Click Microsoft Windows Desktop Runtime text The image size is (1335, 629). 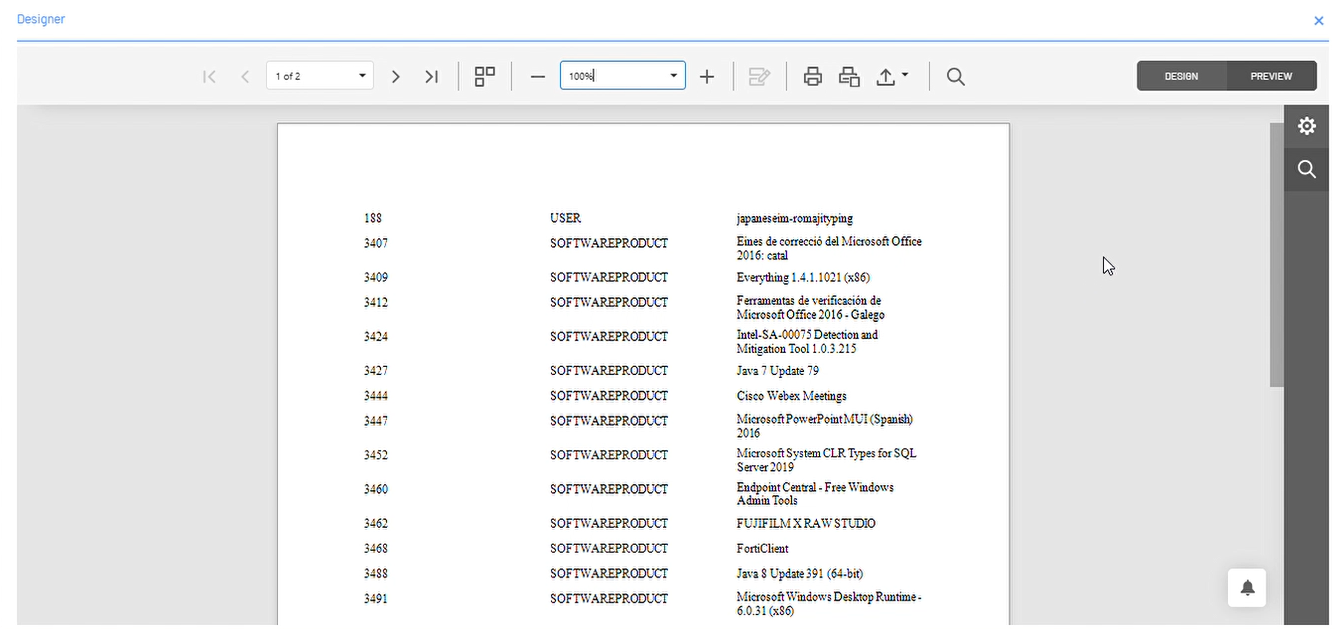[829, 604]
